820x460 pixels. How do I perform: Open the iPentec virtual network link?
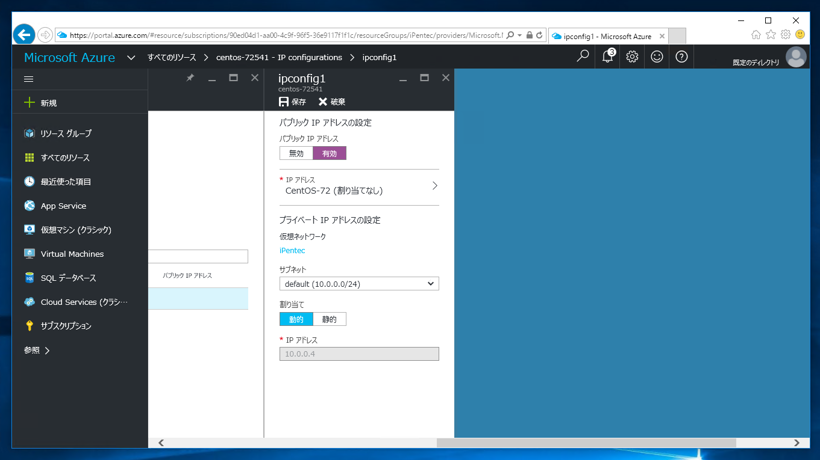coord(292,250)
